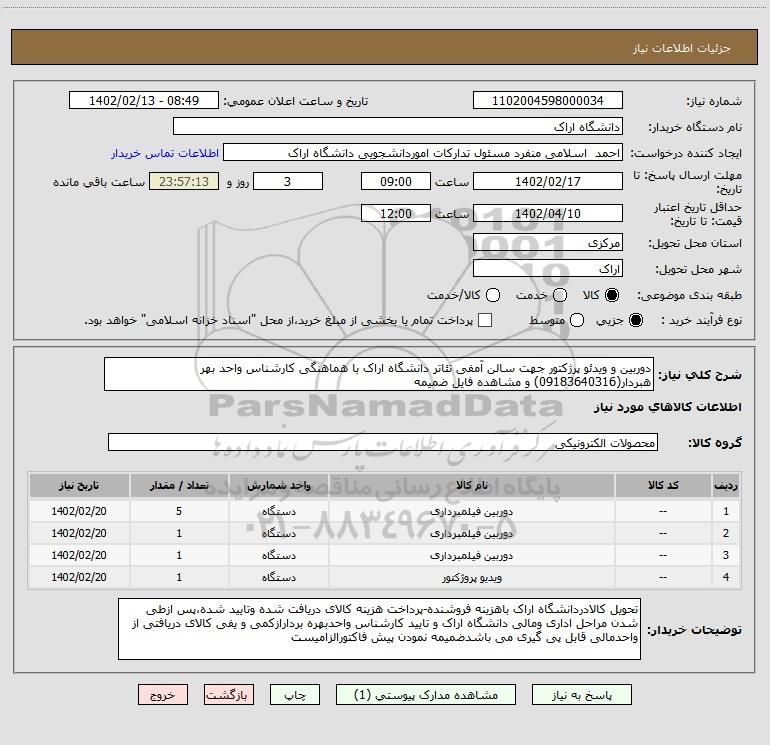This screenshot has height=745, width=770.
Task: Click the request creator field احمد اسلامی منفرد
Action: tap(423, 153)
